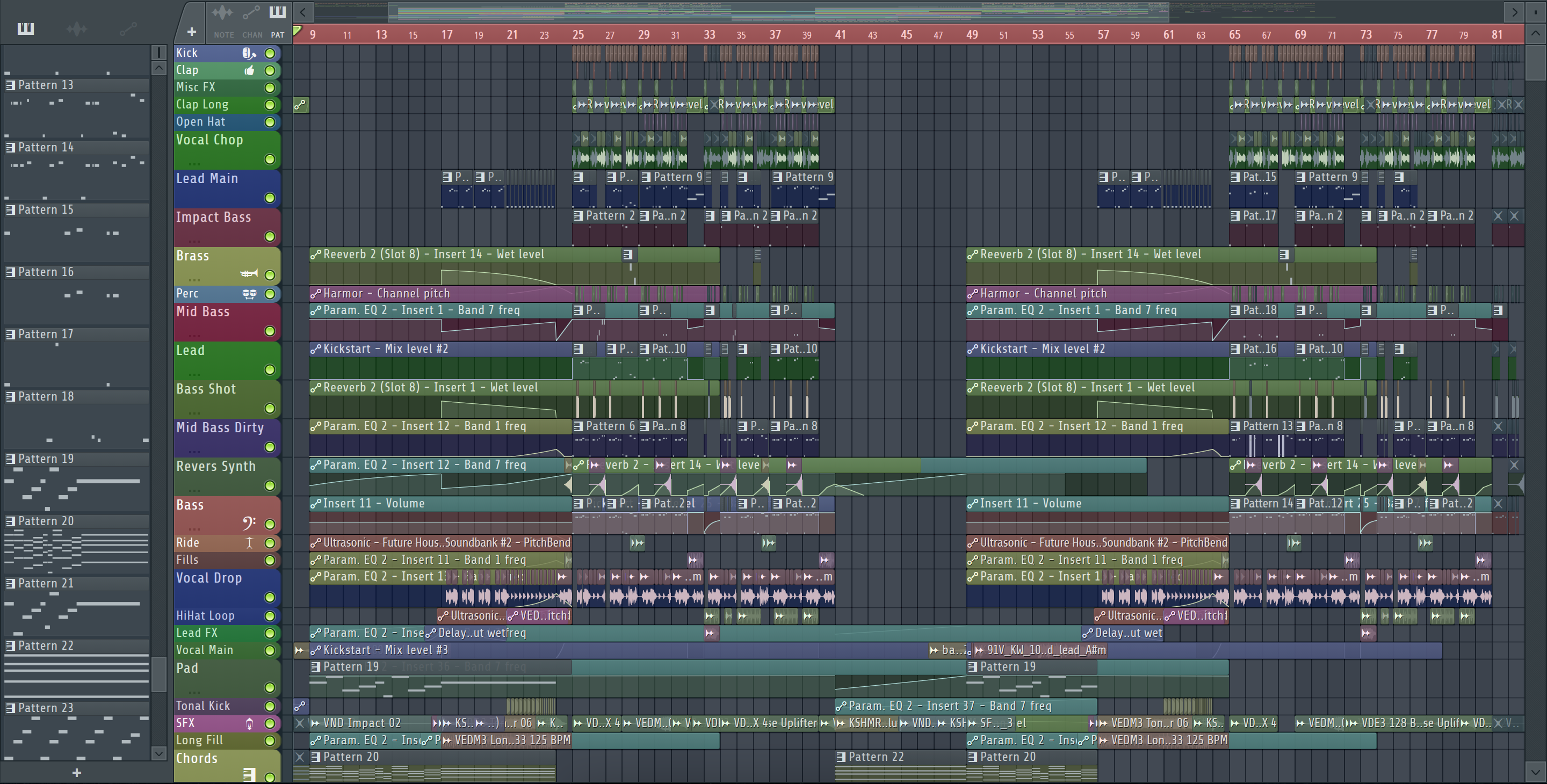Click the bass clef icon on Bass track
Screen dimensions: 1547x784
click(249, 524)
